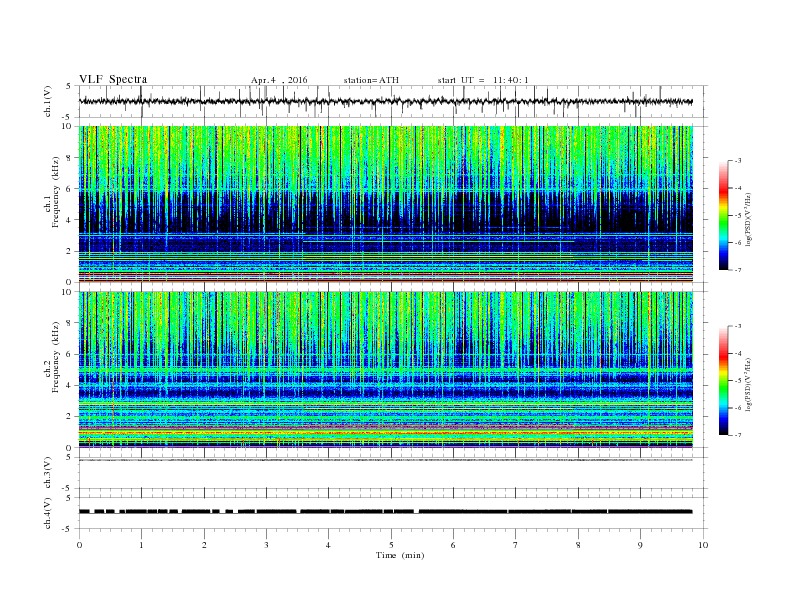Click time axis tick label '0'
Image resolution: width=792 pixels, height=612 pixels.
79,545
